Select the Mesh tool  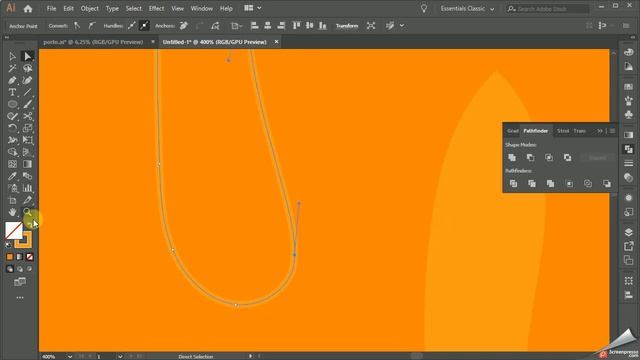(x=13, y=164)
